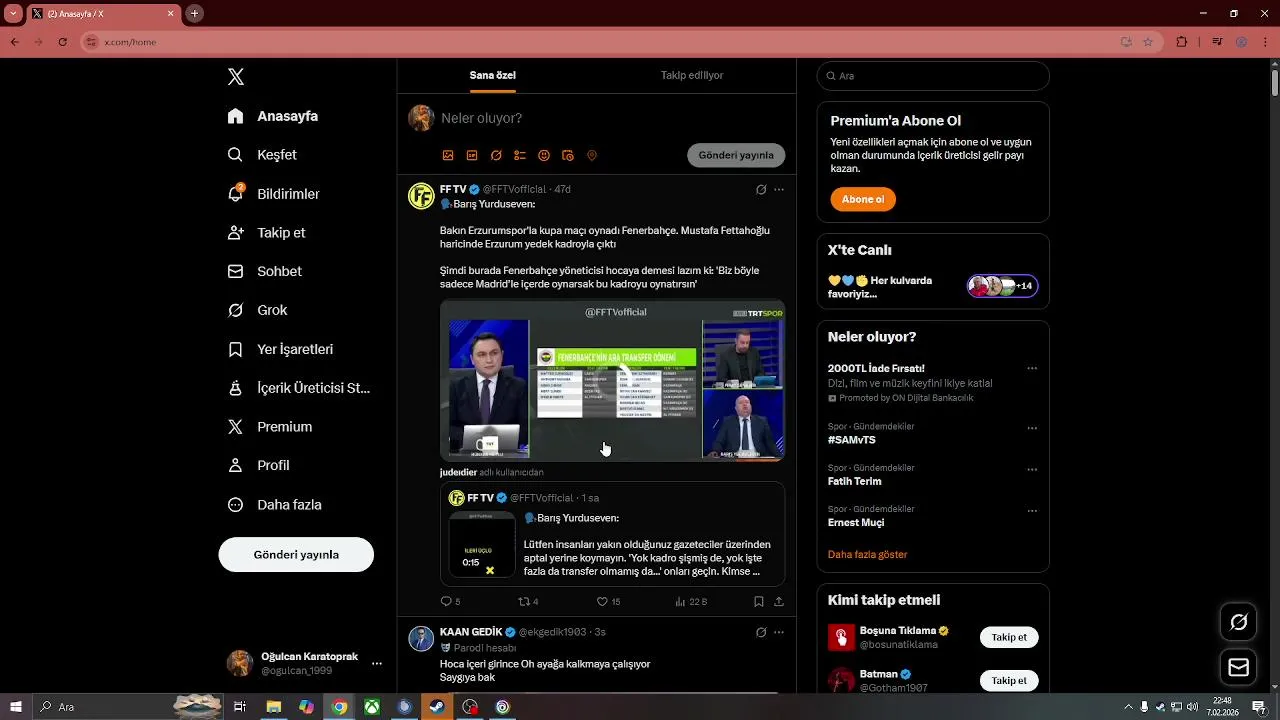
Task: Open a new Chrome tab
Action: click(195, 13)
